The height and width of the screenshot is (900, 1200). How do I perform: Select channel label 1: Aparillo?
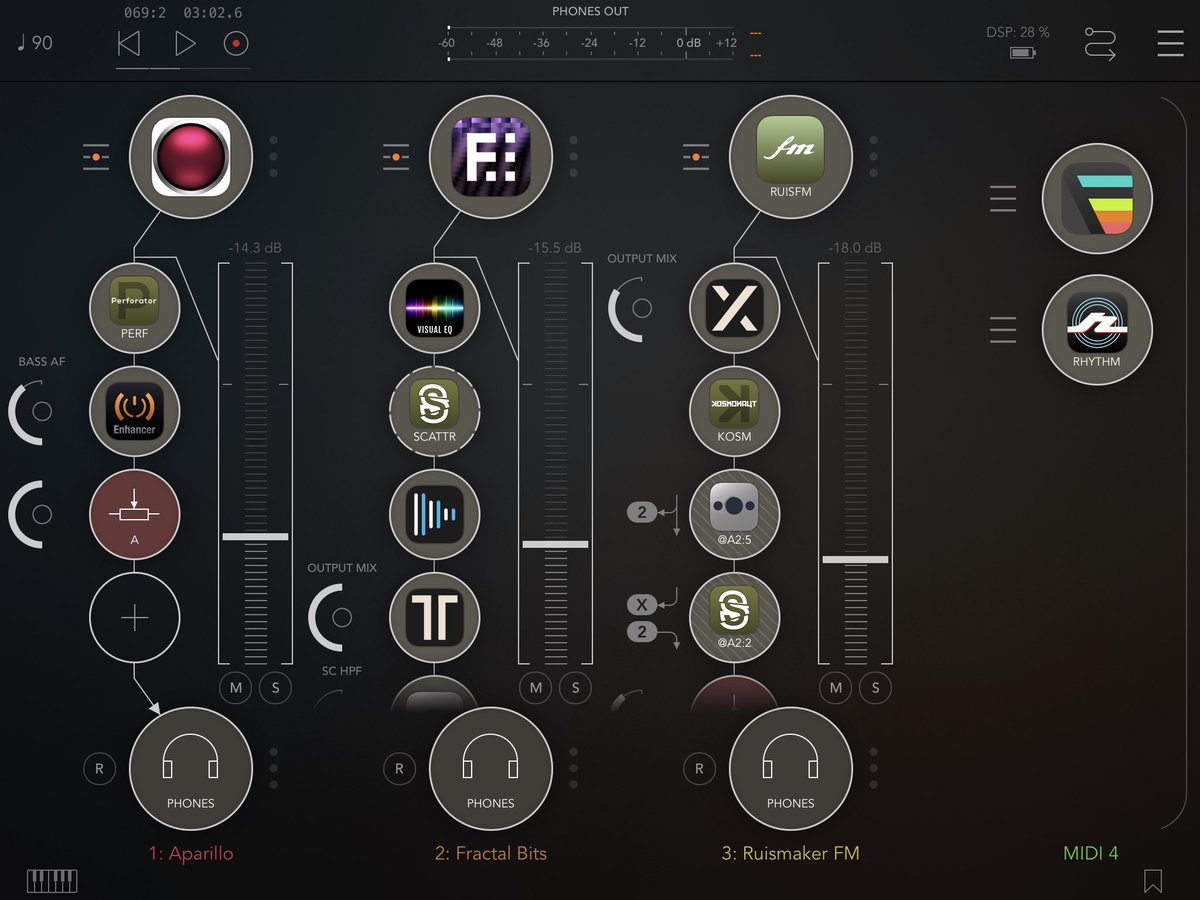(x=190, y=853)
